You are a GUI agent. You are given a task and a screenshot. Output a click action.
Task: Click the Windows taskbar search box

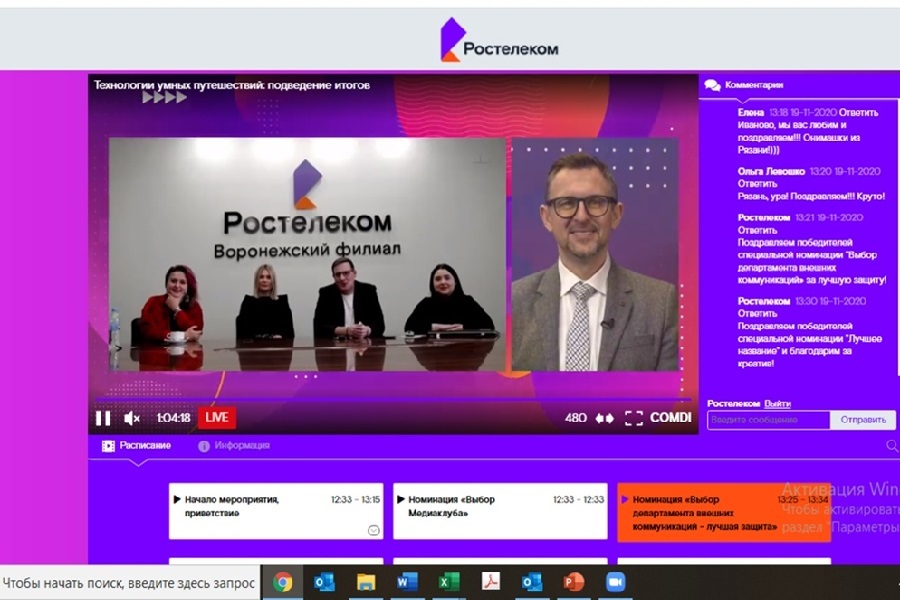[130, 583]
